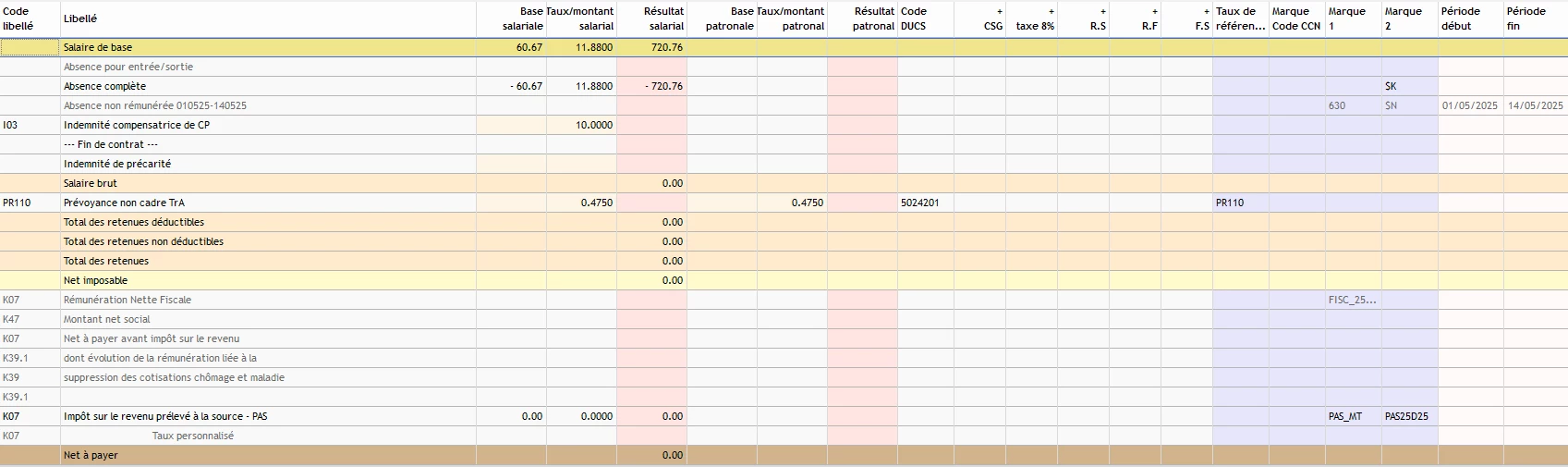Click the "Code libellé" column header
Viewport: 1568px width, 467px height.
(30, 18)
